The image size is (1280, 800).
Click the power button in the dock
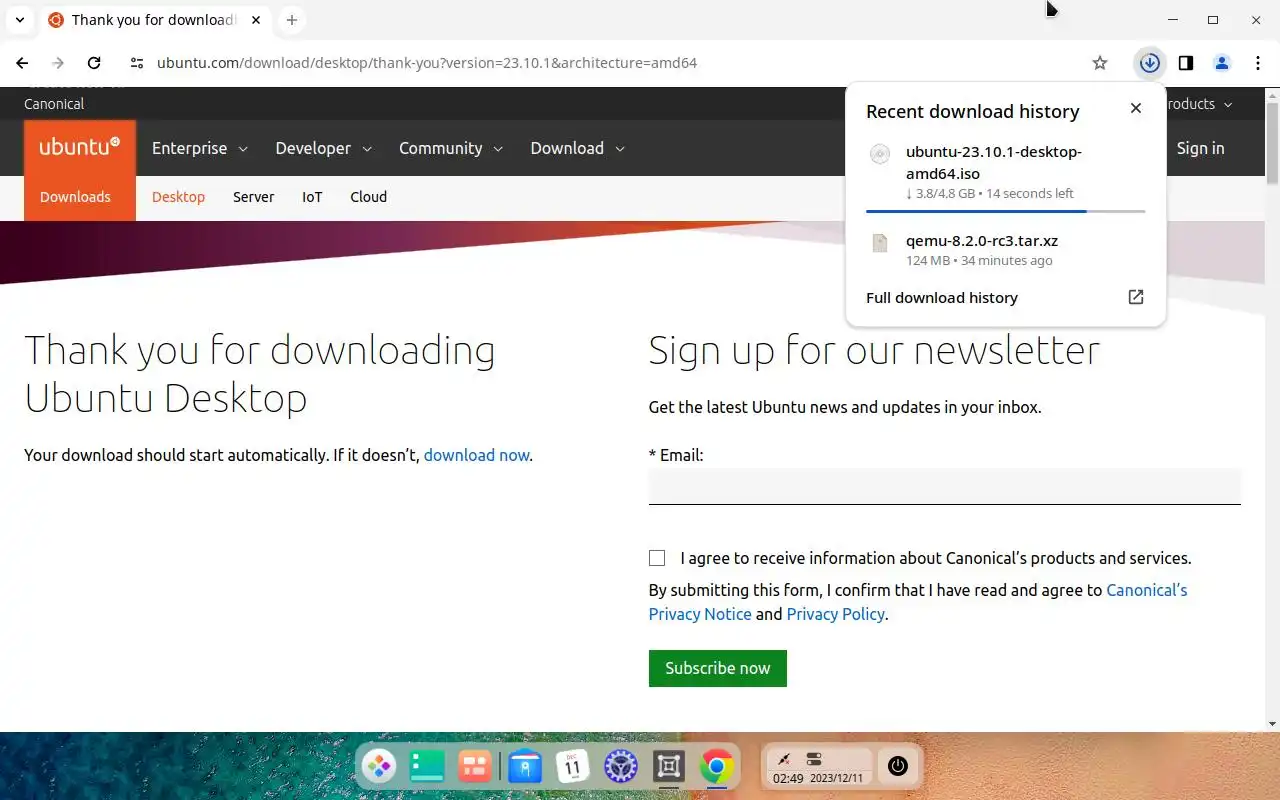(898, 767)
